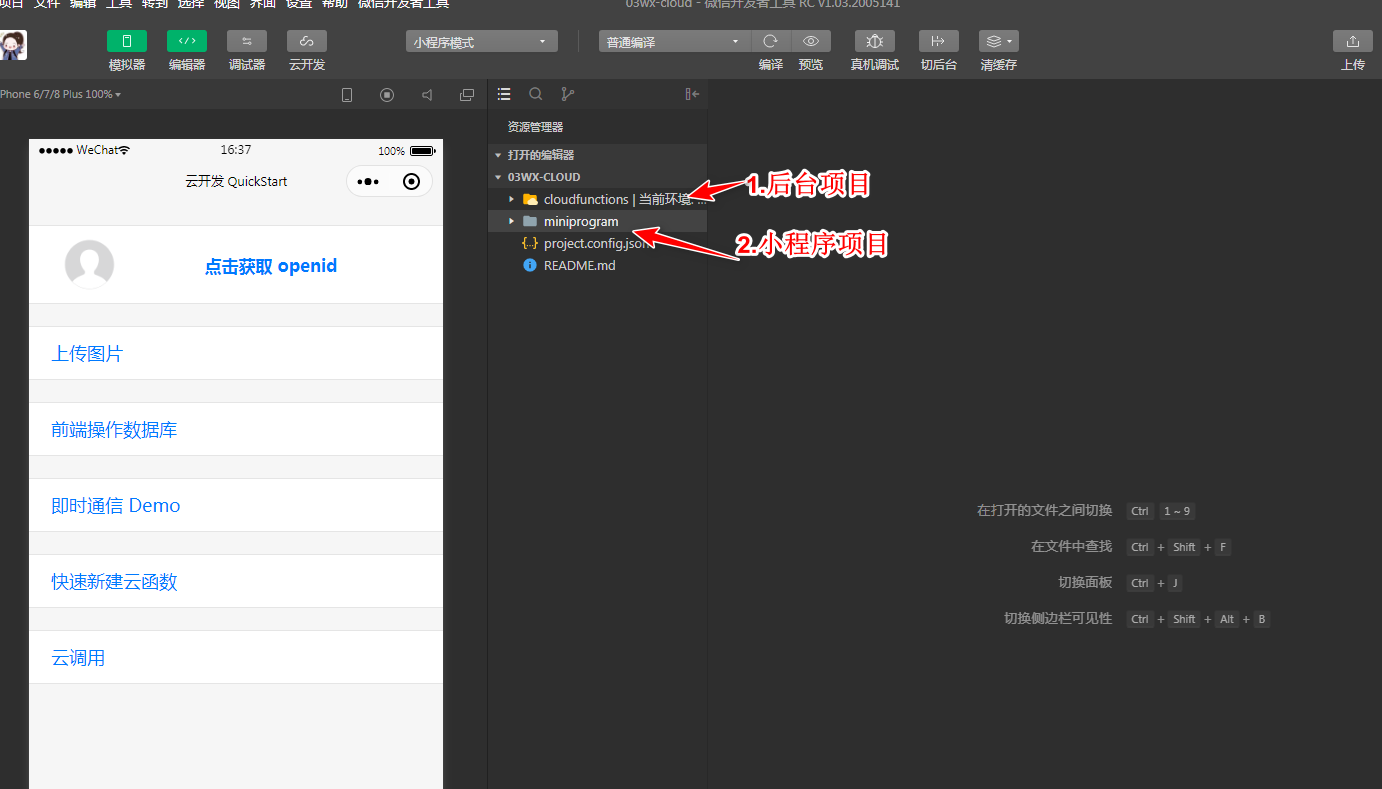Open the 编辑 menu
Viewport: 1382px width, 789px height.
pyautogui.click(x=83, y=4)
